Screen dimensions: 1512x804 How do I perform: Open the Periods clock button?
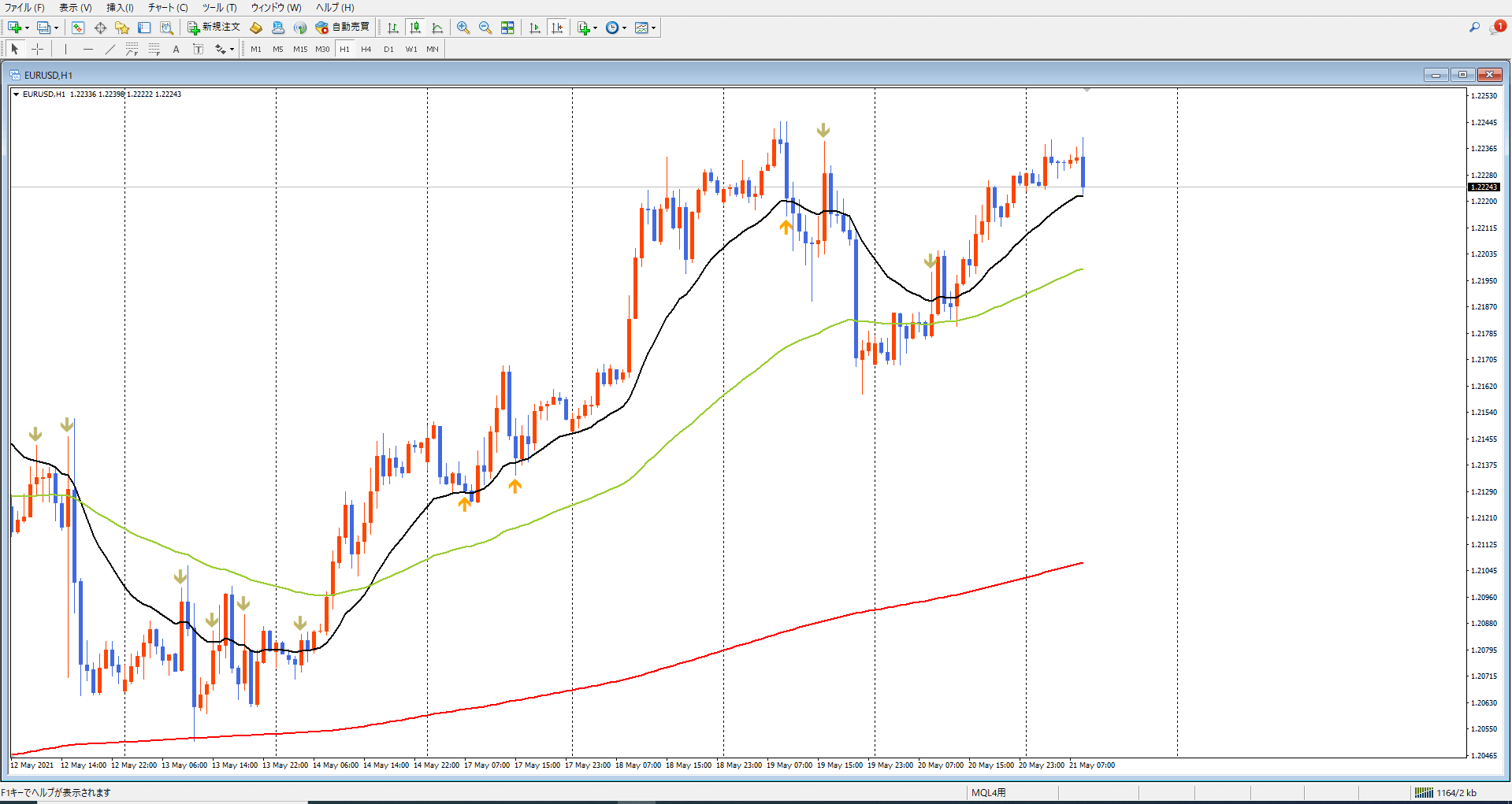click(612, 28)
